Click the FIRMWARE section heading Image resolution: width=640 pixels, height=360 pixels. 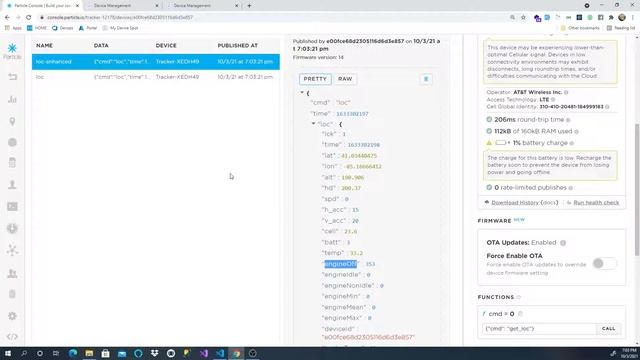pyautogui.click(x=494, y=221)
